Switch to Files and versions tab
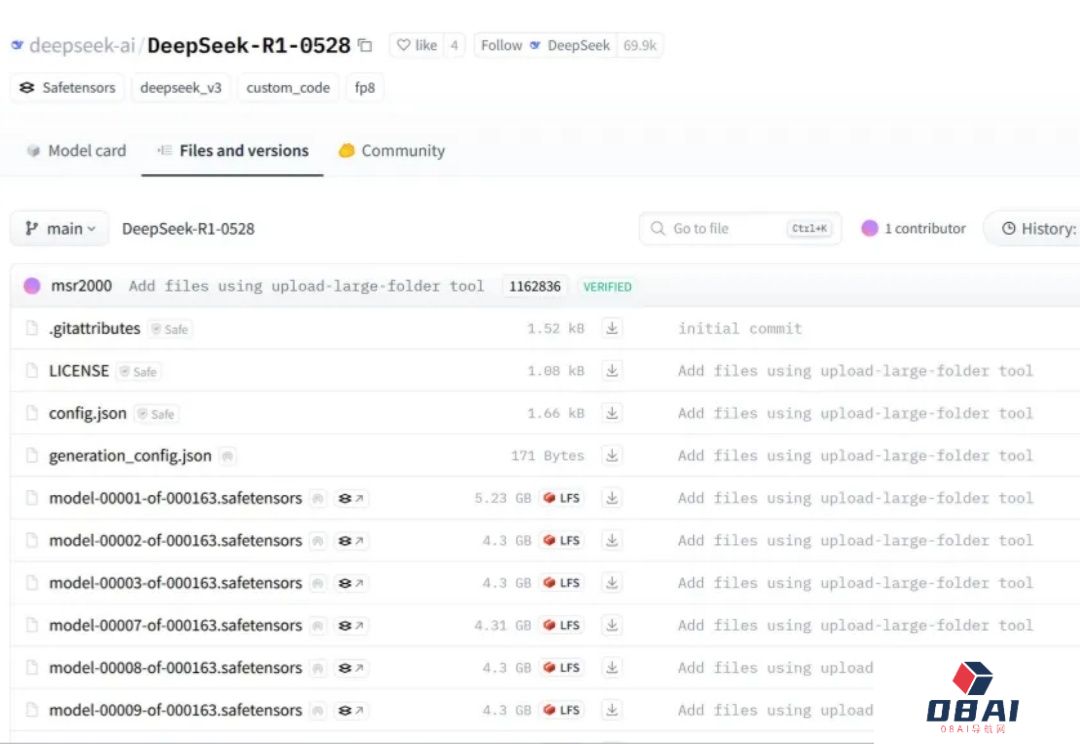This screenshot has width=1080, height=744. coord(233,150)
